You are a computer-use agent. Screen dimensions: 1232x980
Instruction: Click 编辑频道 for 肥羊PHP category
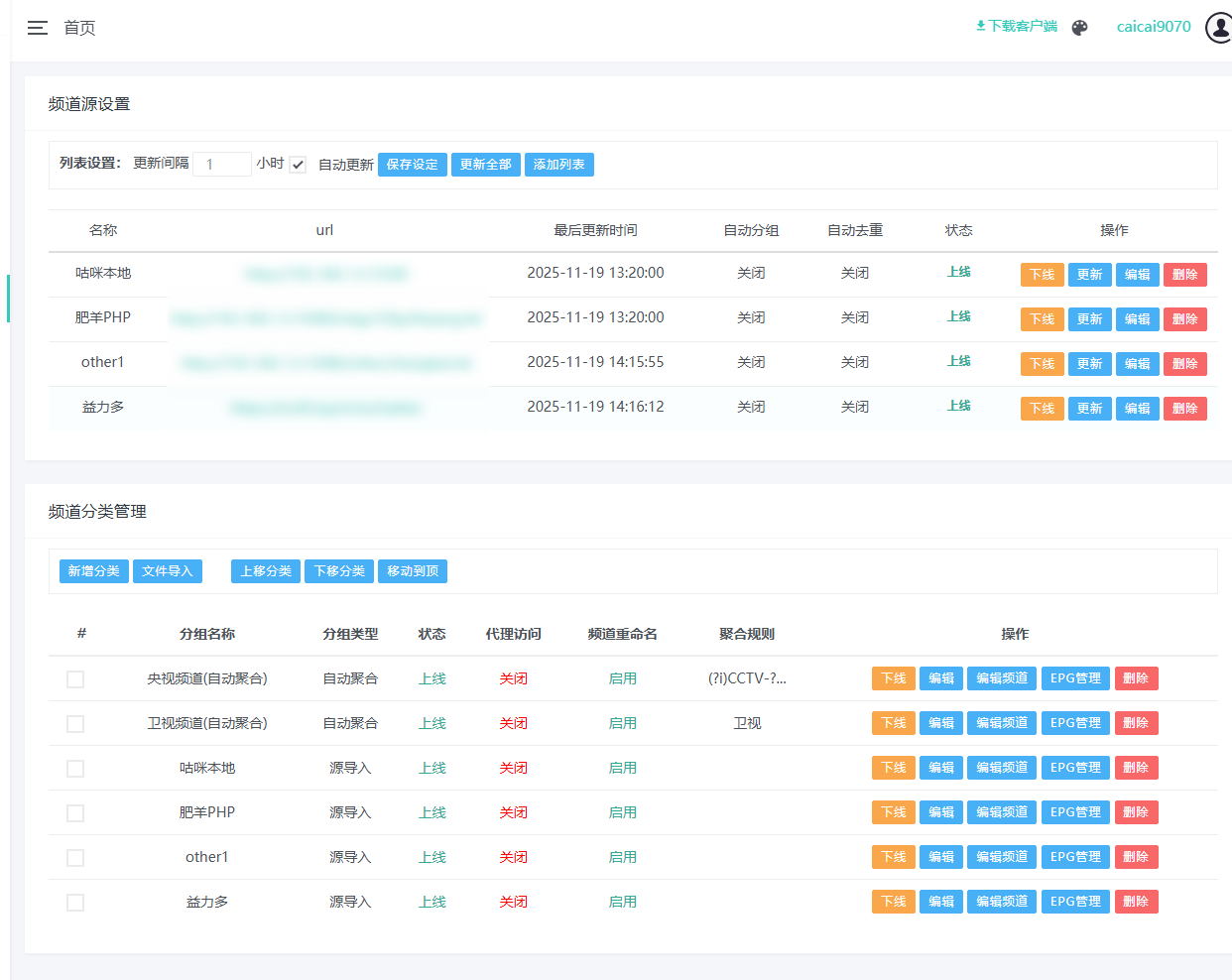1002,812
